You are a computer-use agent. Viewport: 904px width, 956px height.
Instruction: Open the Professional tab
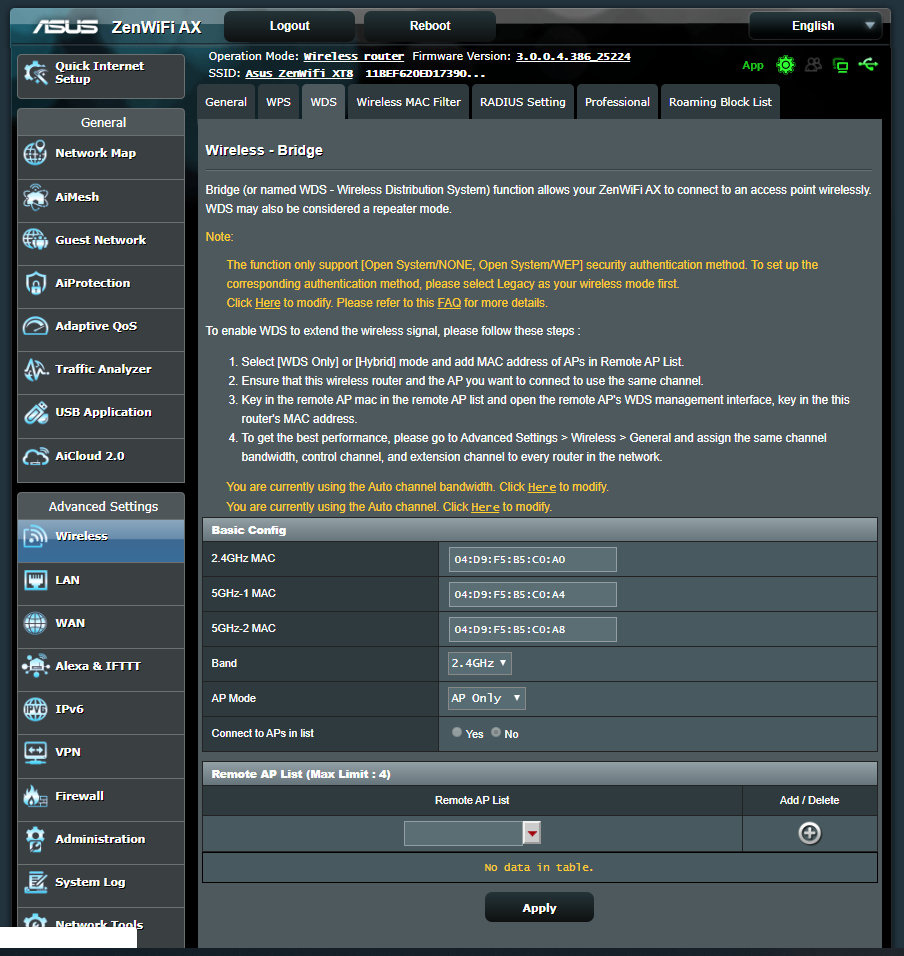click(x=617, y=102)
